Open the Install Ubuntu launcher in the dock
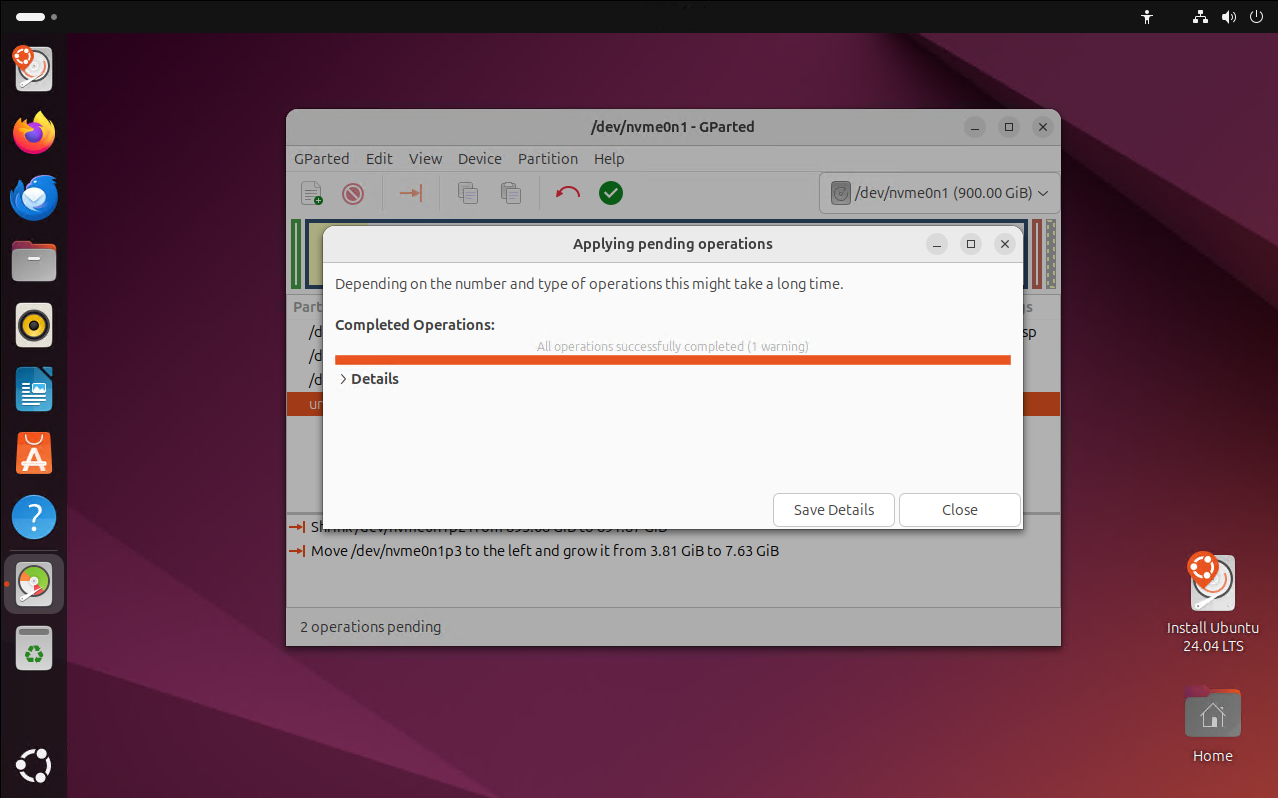The width and height of the screenshot is (1278, 798). [x=34, y=69]
